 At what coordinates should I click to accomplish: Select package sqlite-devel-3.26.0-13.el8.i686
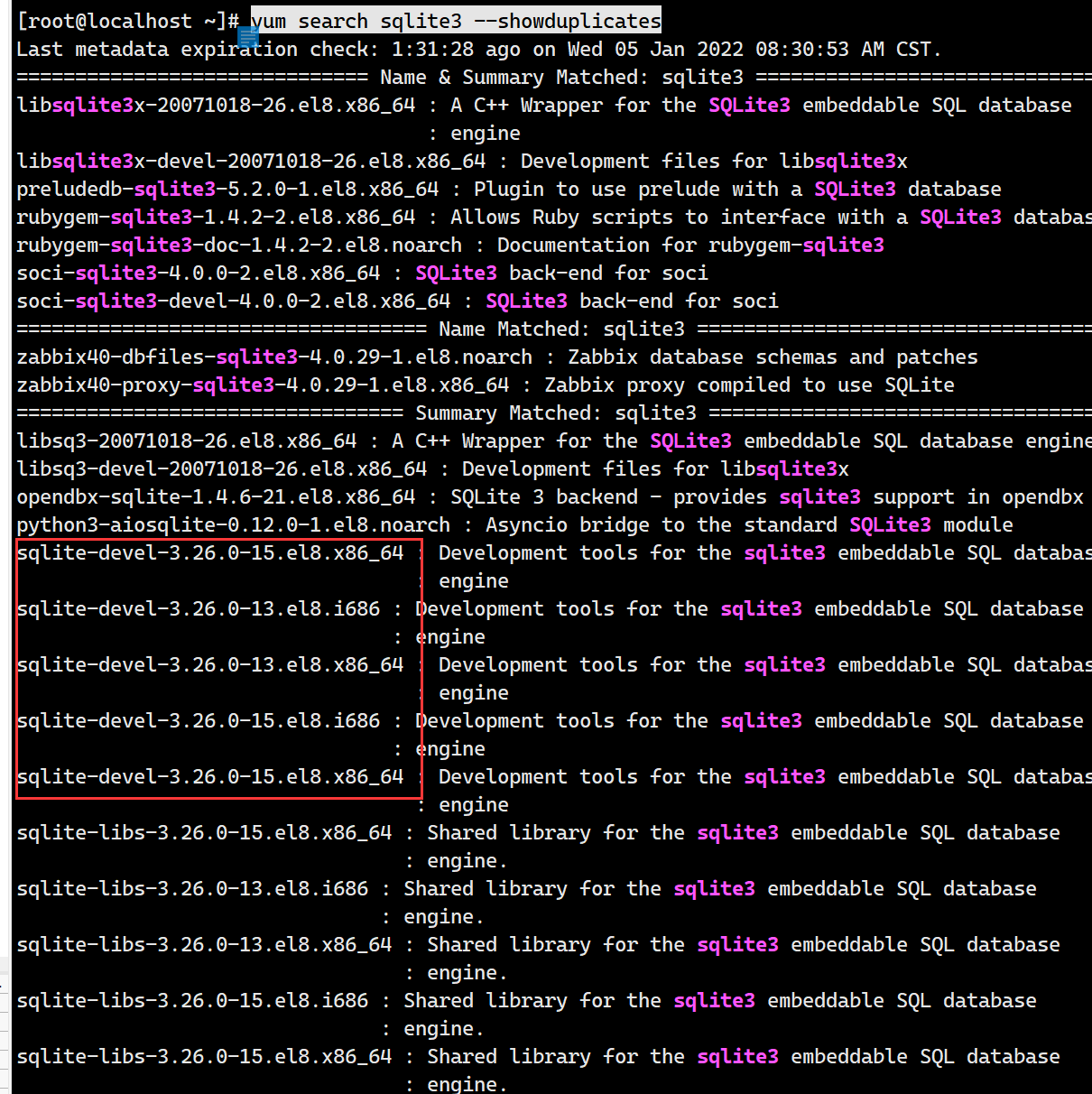click(199, 608)
